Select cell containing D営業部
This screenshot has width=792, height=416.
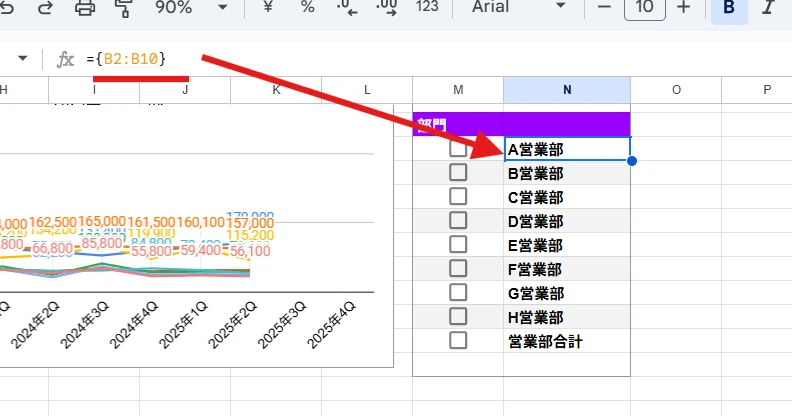567,221
